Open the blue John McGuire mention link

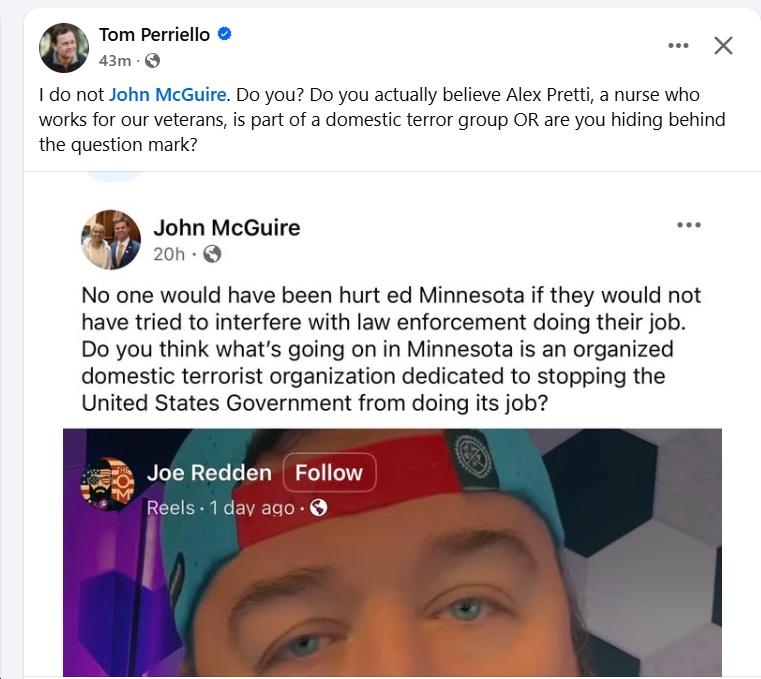167,95
